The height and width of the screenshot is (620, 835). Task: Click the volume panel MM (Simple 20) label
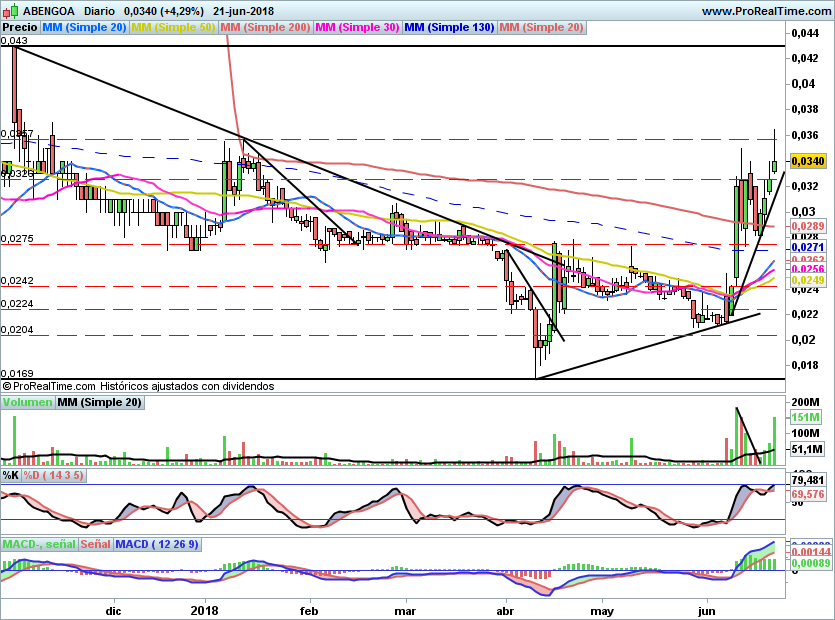coord(100,402)
